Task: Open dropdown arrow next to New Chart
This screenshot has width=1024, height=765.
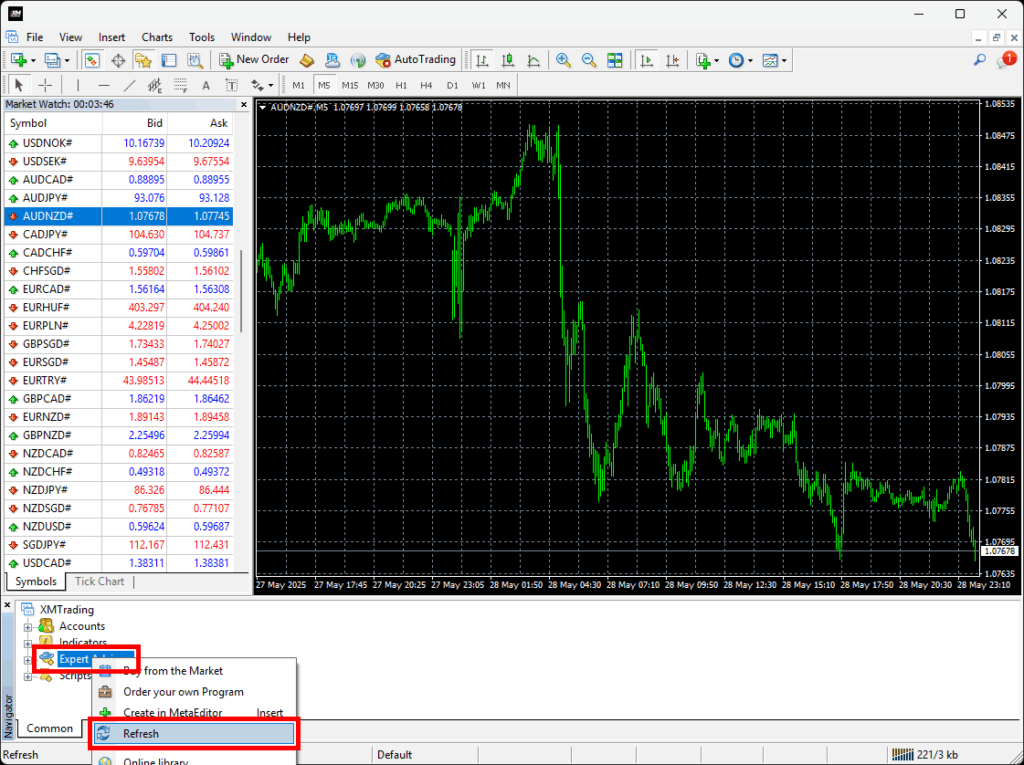Action: 33,60
